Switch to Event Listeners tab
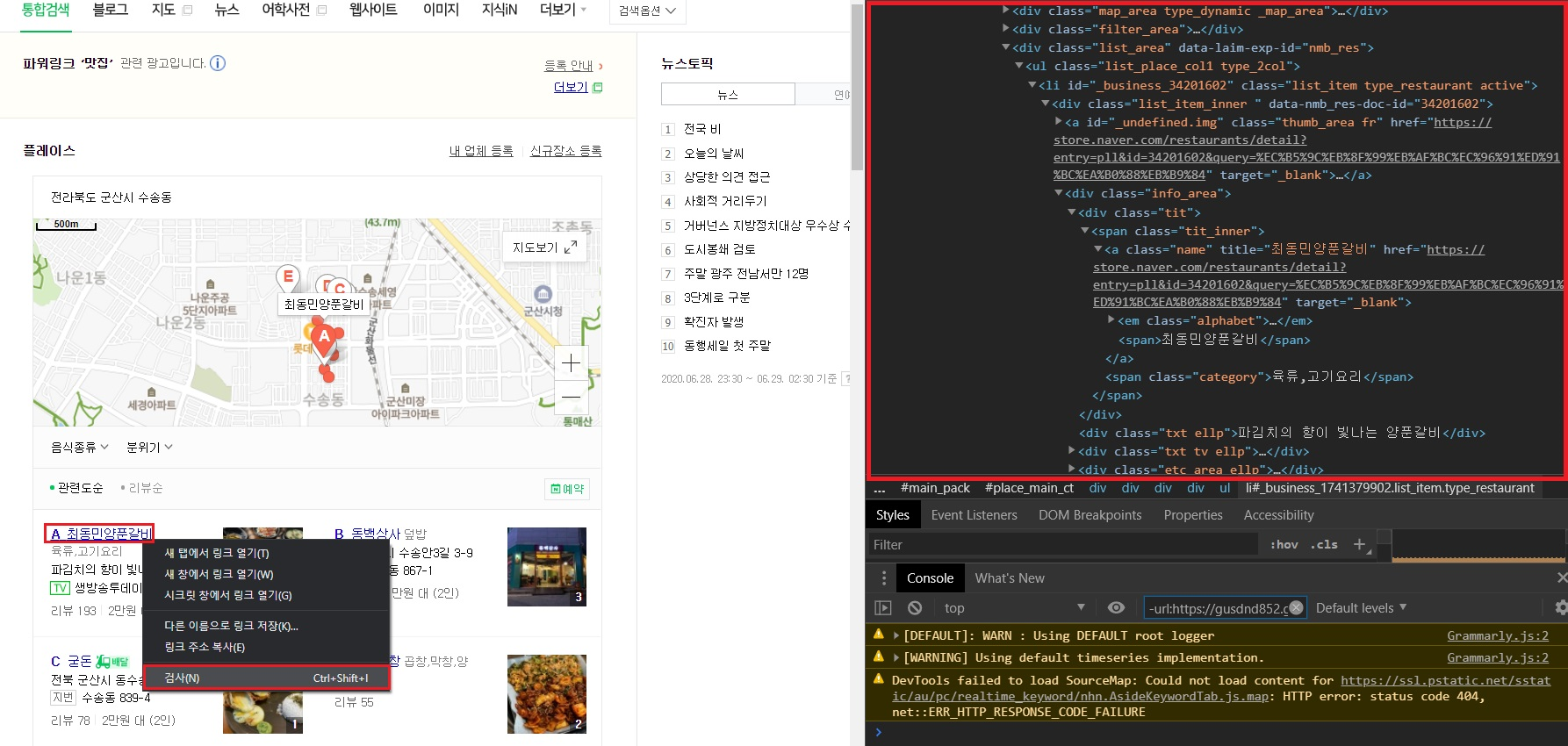1568x746 pixels. point(974,515)
